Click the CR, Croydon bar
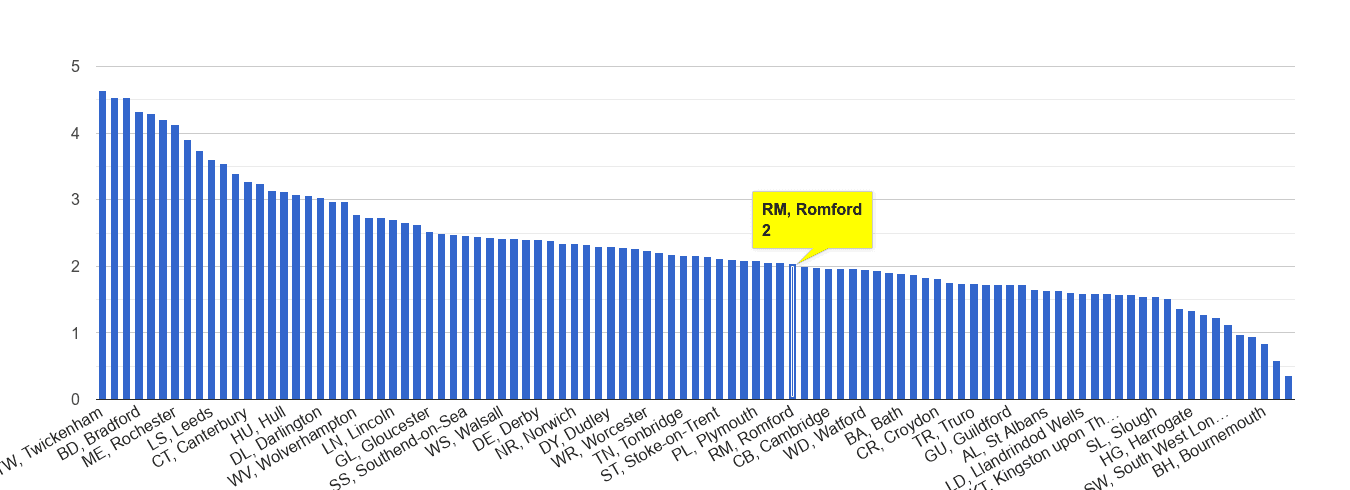 coord(937,339)
